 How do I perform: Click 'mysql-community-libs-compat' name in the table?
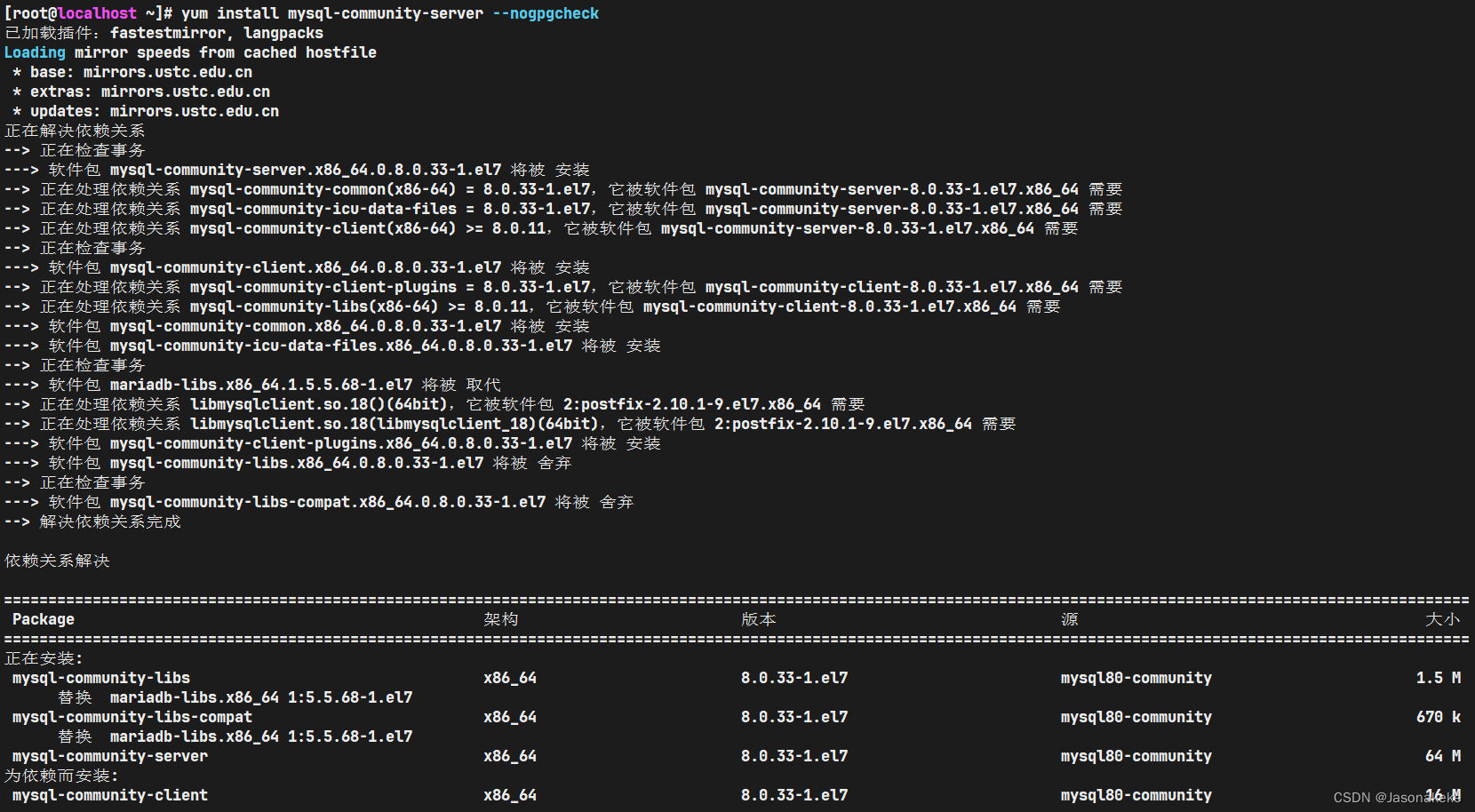(132, 717)
